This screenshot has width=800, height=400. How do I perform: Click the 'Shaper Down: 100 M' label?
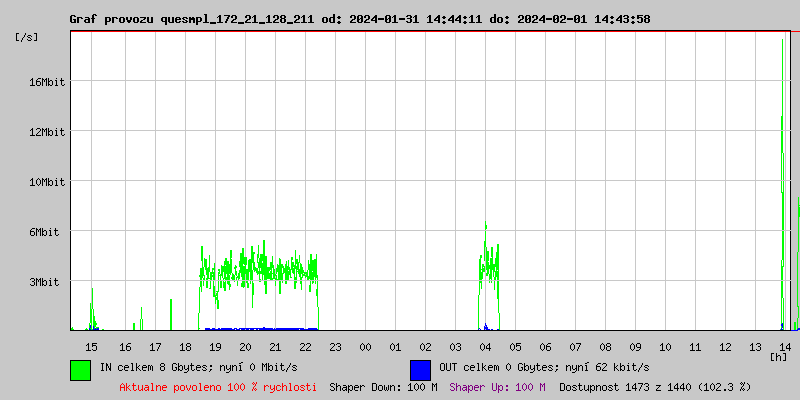pos(383,386)
